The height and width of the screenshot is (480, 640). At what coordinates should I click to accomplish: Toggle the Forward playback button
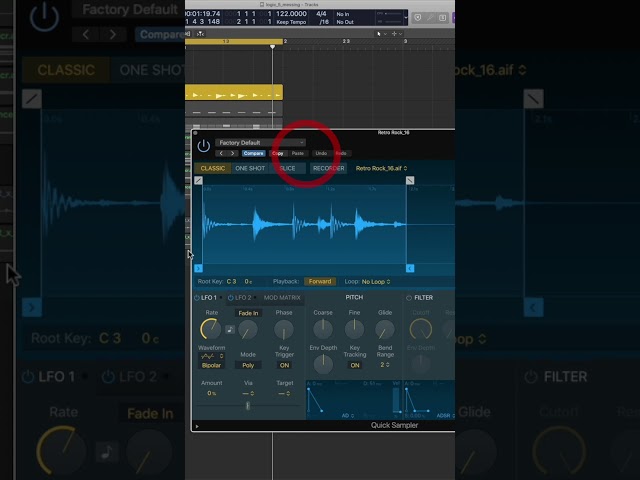coord(320,282)
